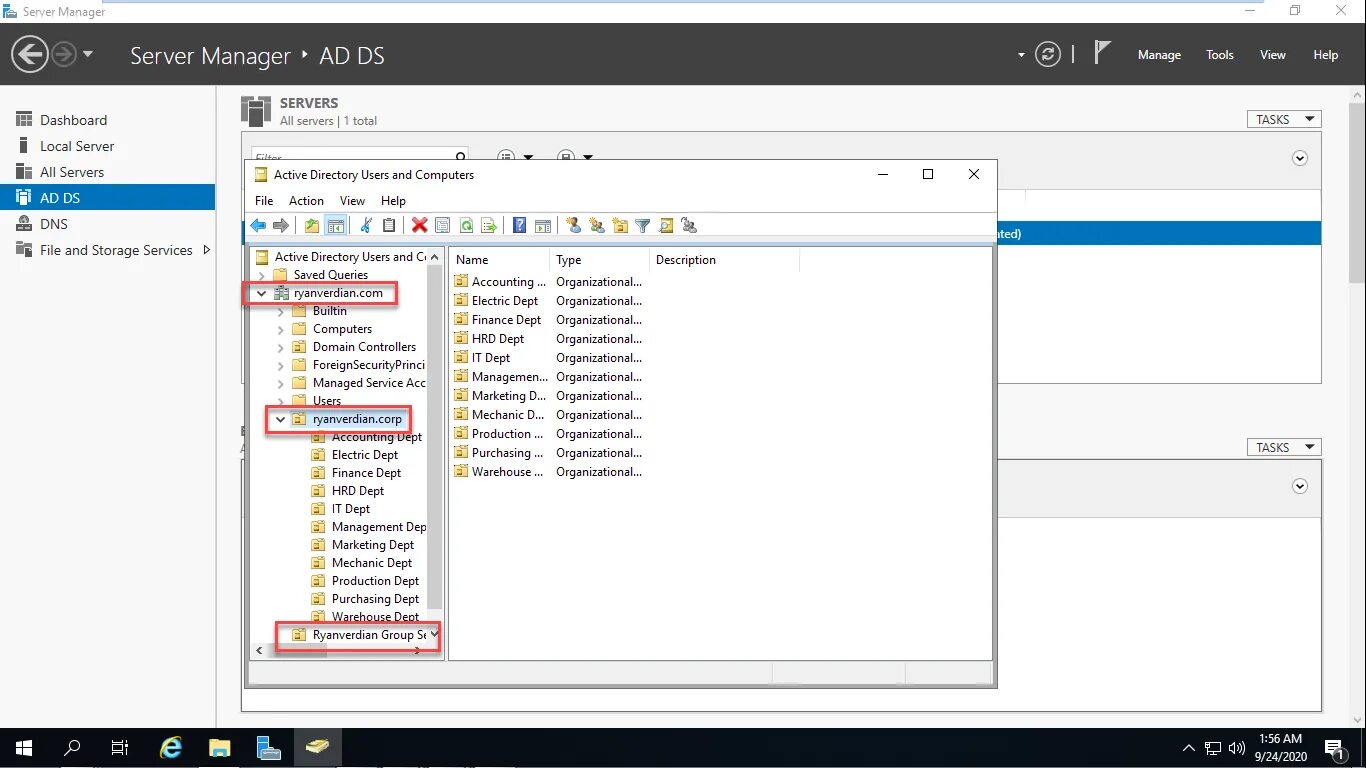Expand the Users container

tap(281, 401)
